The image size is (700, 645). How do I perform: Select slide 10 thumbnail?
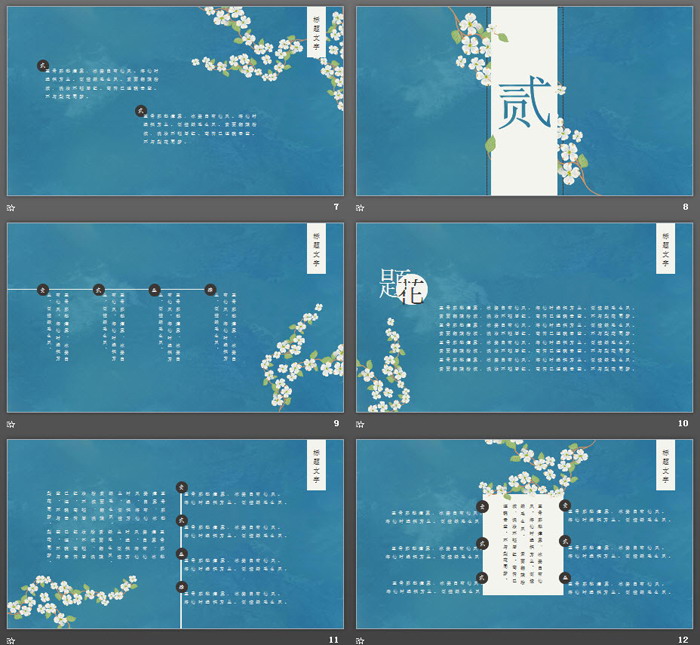[x=525, y=317]
